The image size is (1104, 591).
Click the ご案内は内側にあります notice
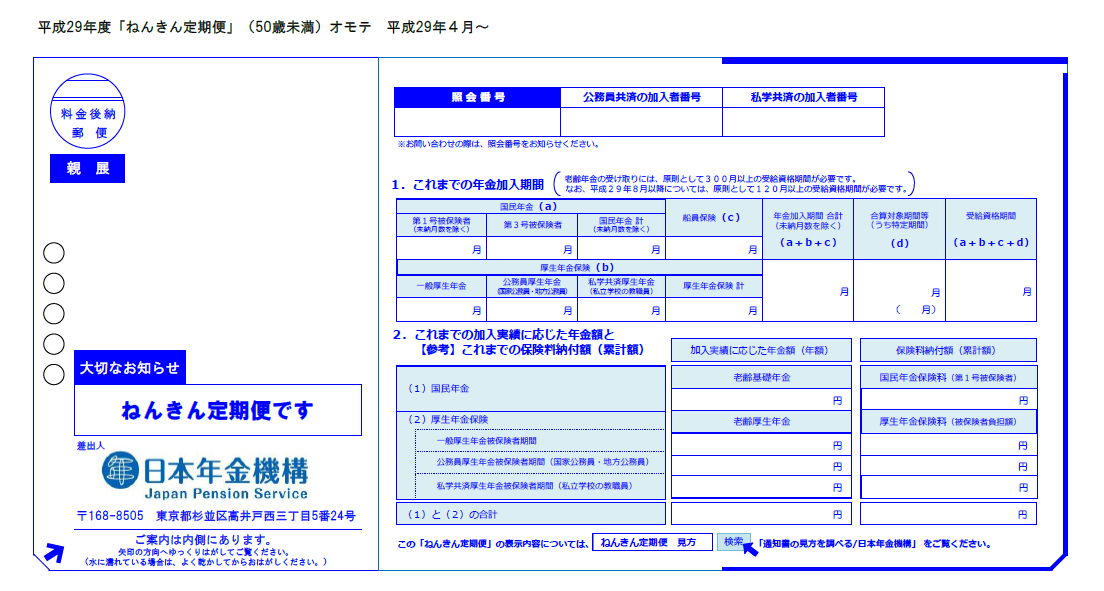tap(204, 540)
